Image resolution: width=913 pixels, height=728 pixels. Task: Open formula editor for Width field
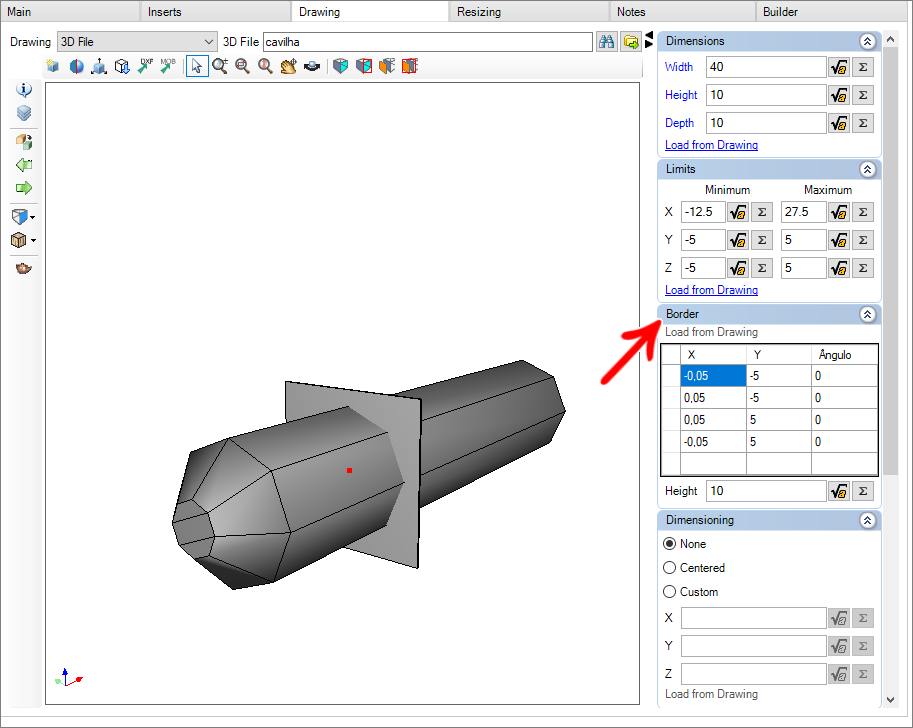839,67
